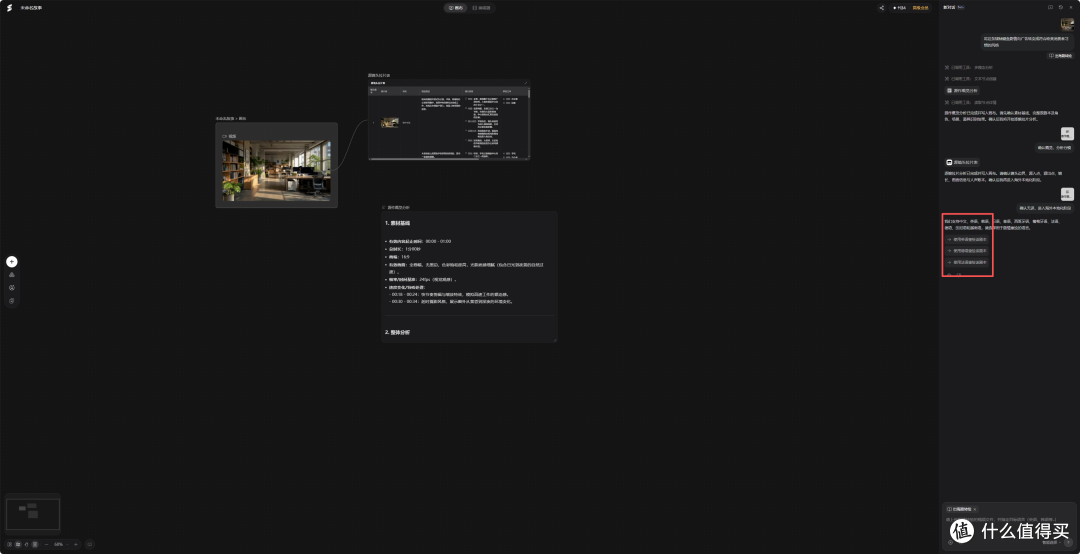Click the keyboard shortcuts icon beside the zoom controls

[x=90, y=544]
